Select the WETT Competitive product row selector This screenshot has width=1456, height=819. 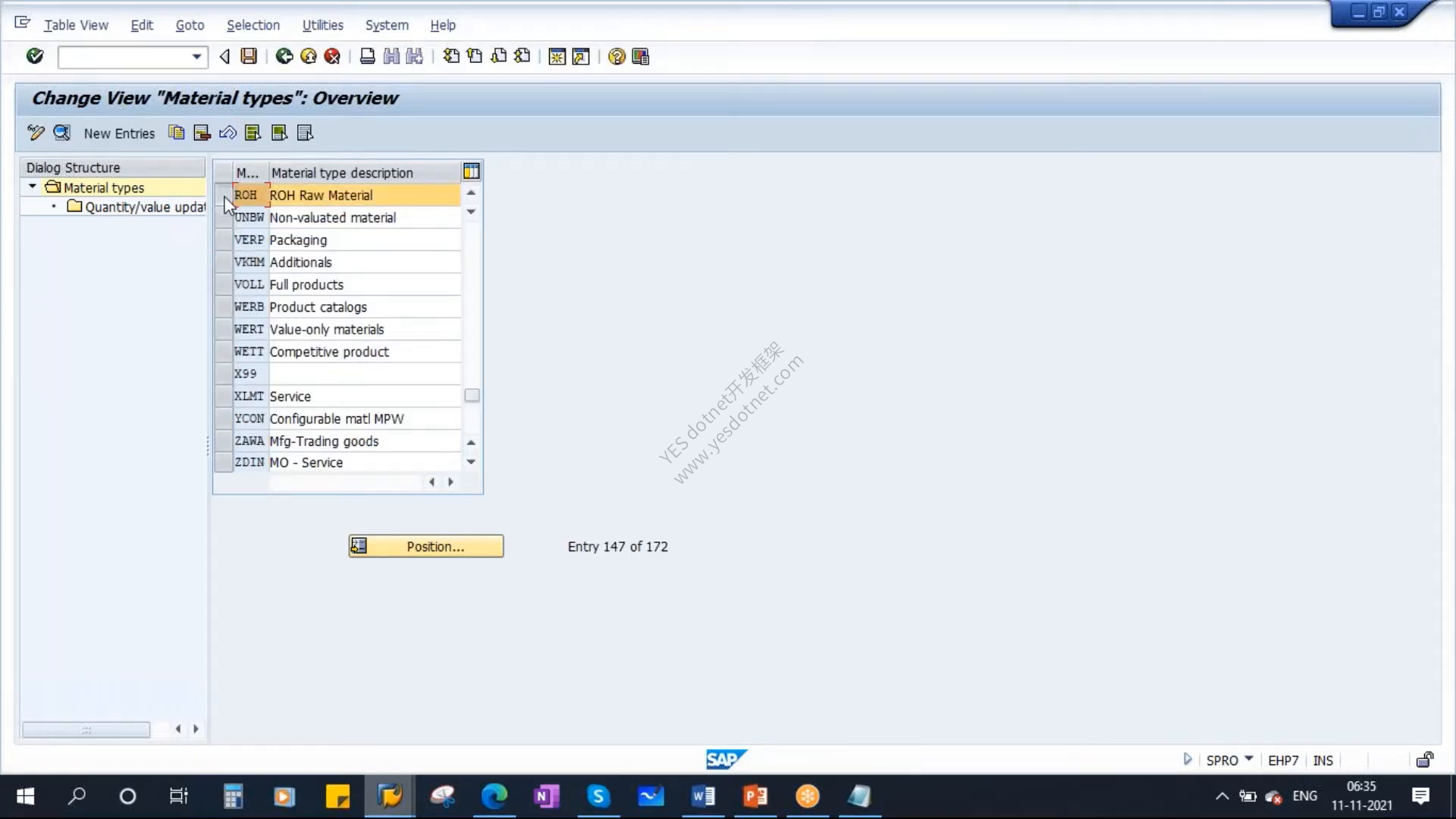pos(223,352)
